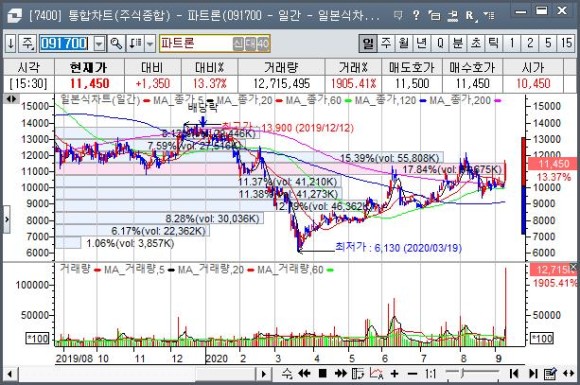Click the MA_종가,200 legend label
The height and width of the screenshot is (385, 580).
[x=460, y=100]
